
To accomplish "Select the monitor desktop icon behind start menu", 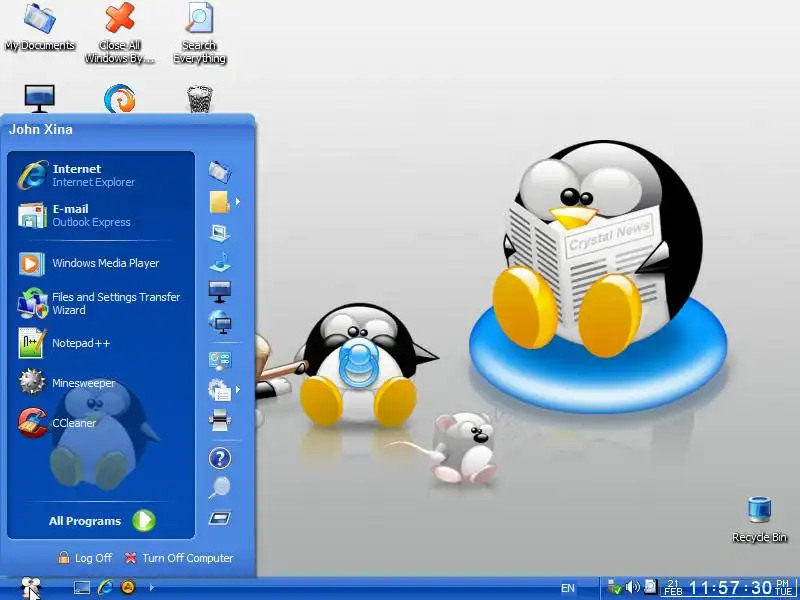I will 40,98.
